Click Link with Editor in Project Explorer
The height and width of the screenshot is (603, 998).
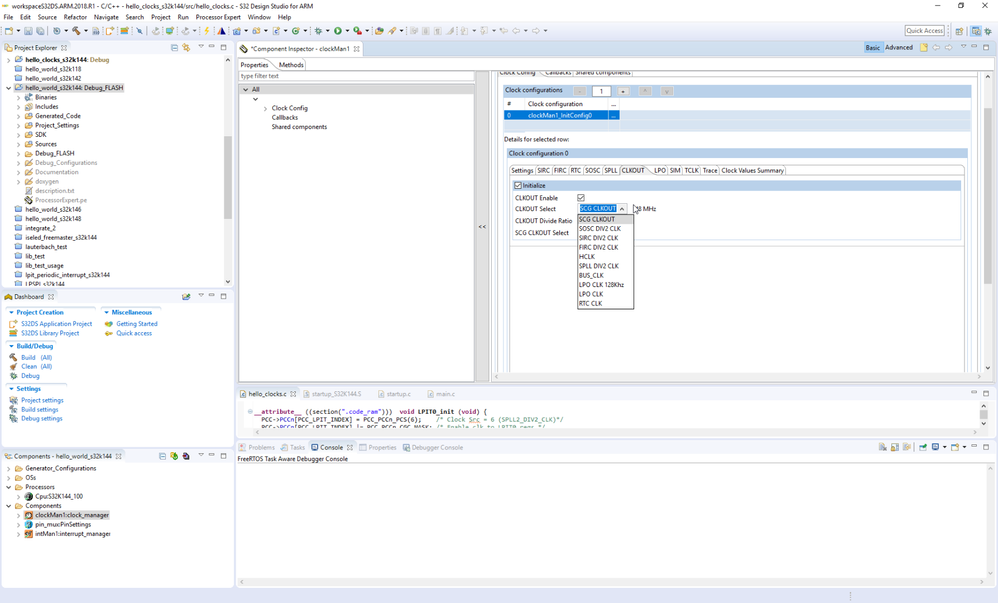click(x=186, y=47)
